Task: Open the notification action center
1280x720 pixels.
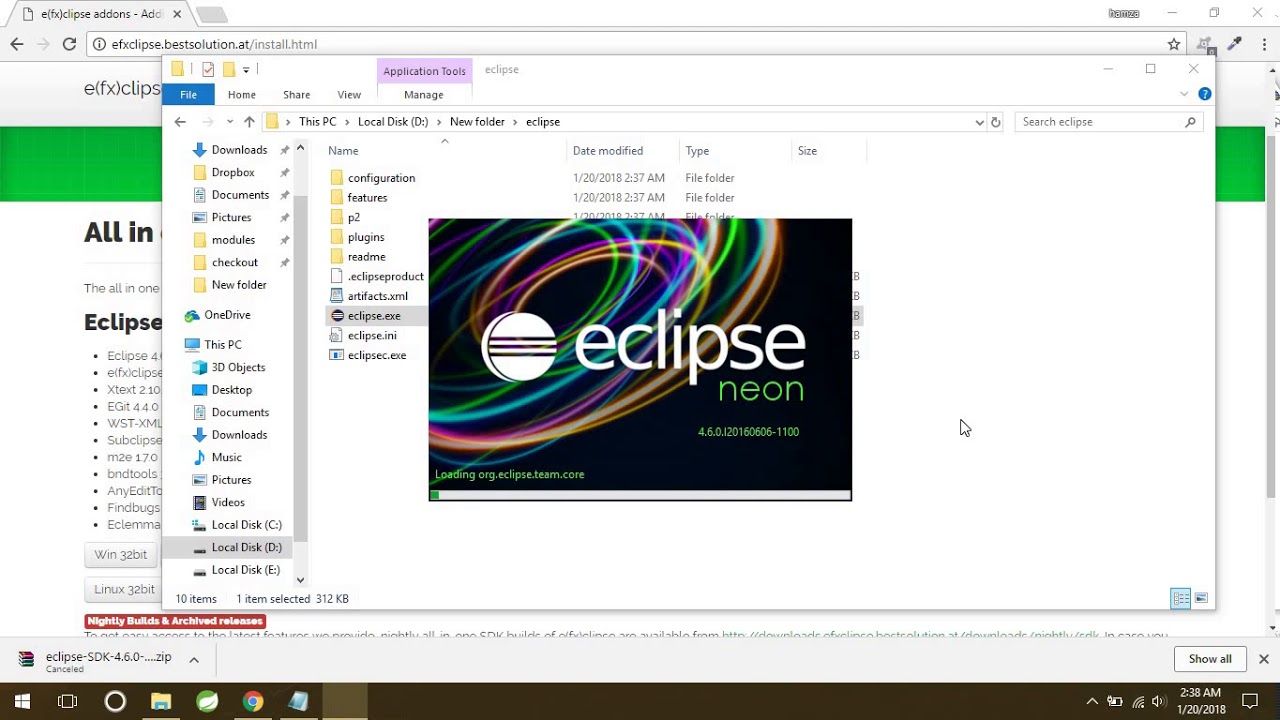Action: point(1250,701)
